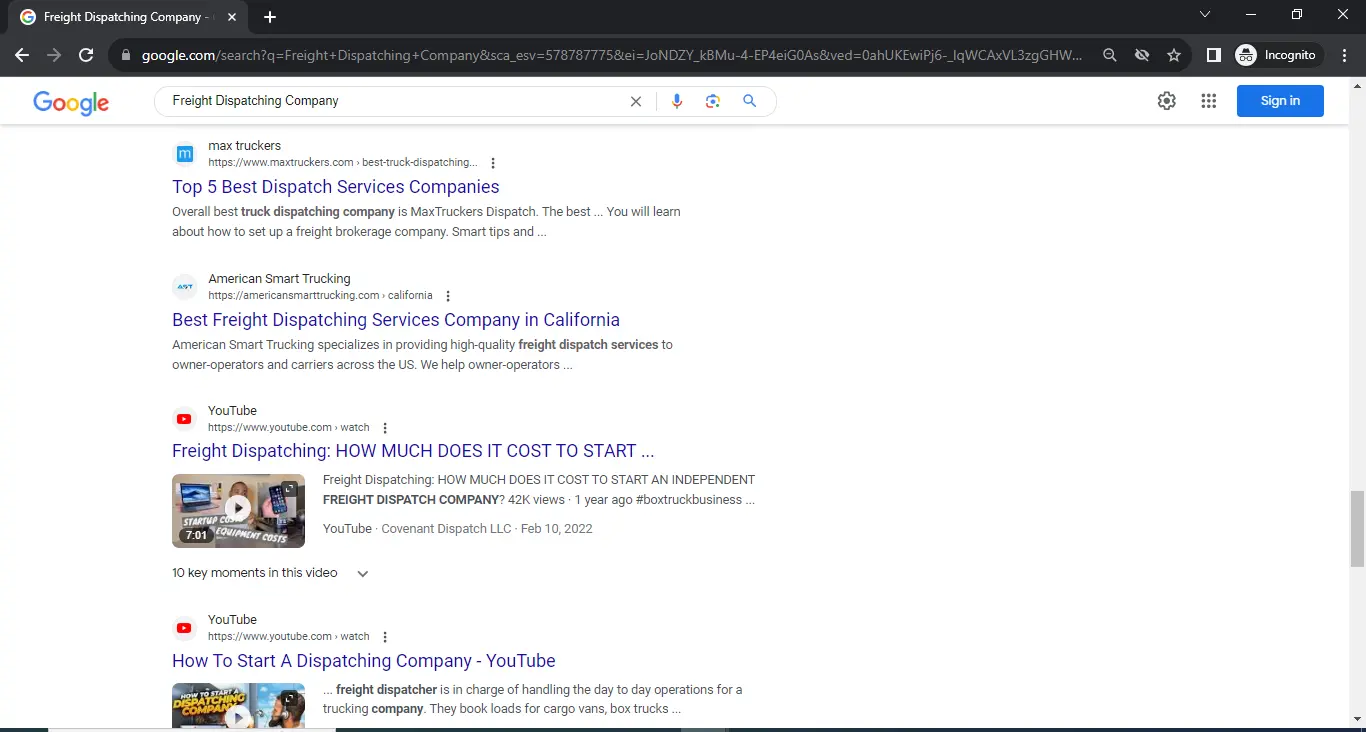This screenshot has height=732, width=1366.
Task: Click the Sign in button
Action: pyautogui.click(x=1279, y=101)
